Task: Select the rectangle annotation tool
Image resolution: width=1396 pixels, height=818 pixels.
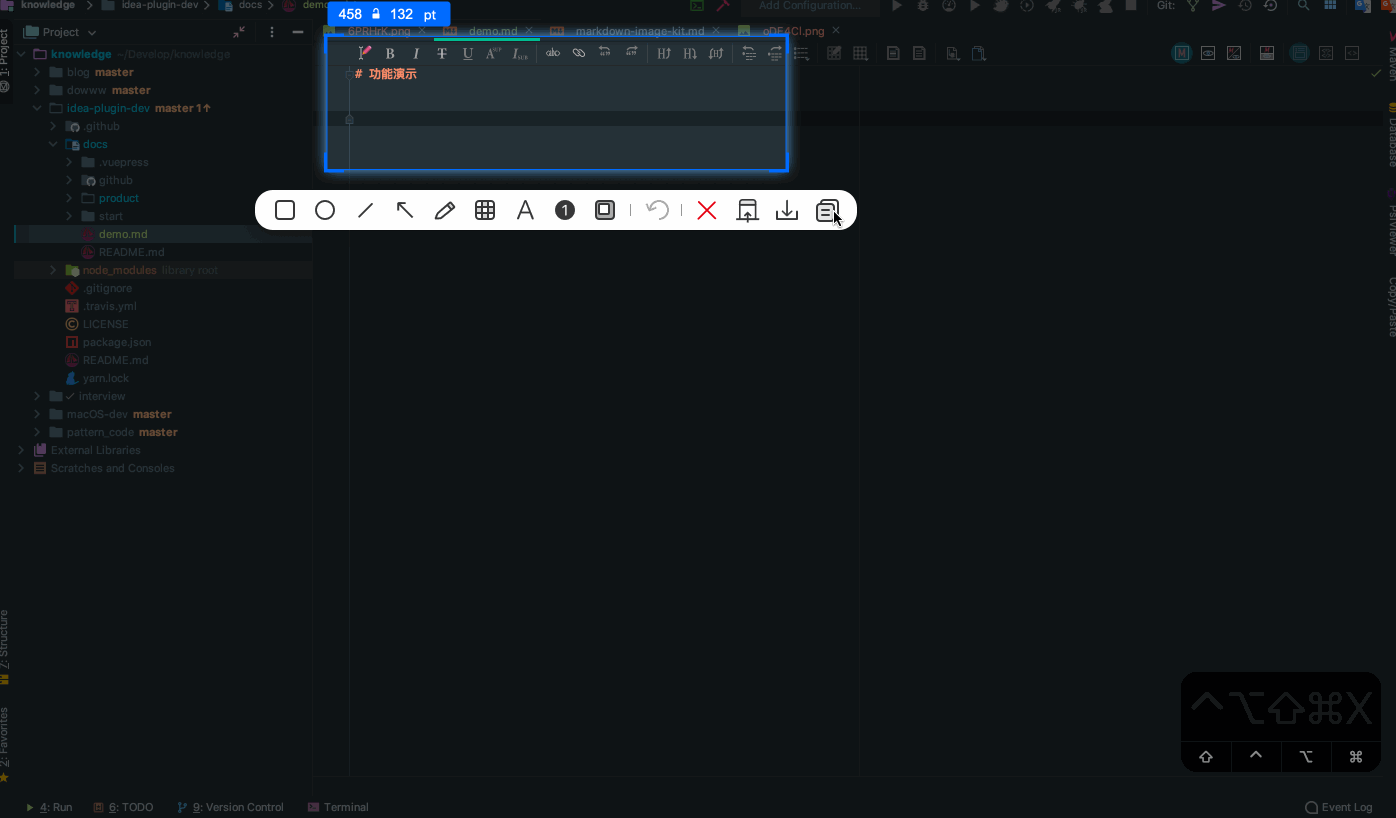Action: pos(285,210)
